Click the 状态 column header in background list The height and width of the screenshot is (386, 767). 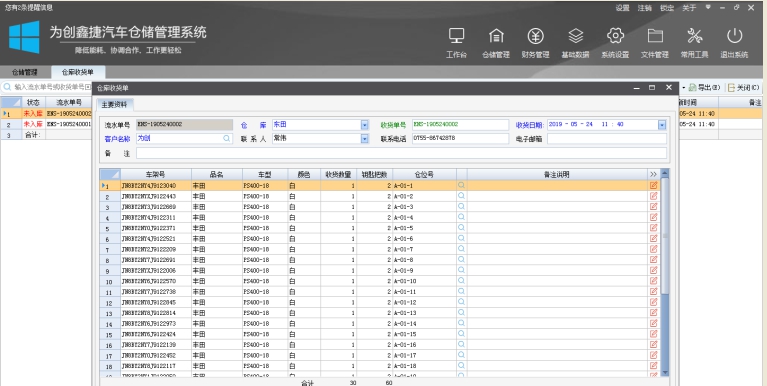(x=33, y=102)
